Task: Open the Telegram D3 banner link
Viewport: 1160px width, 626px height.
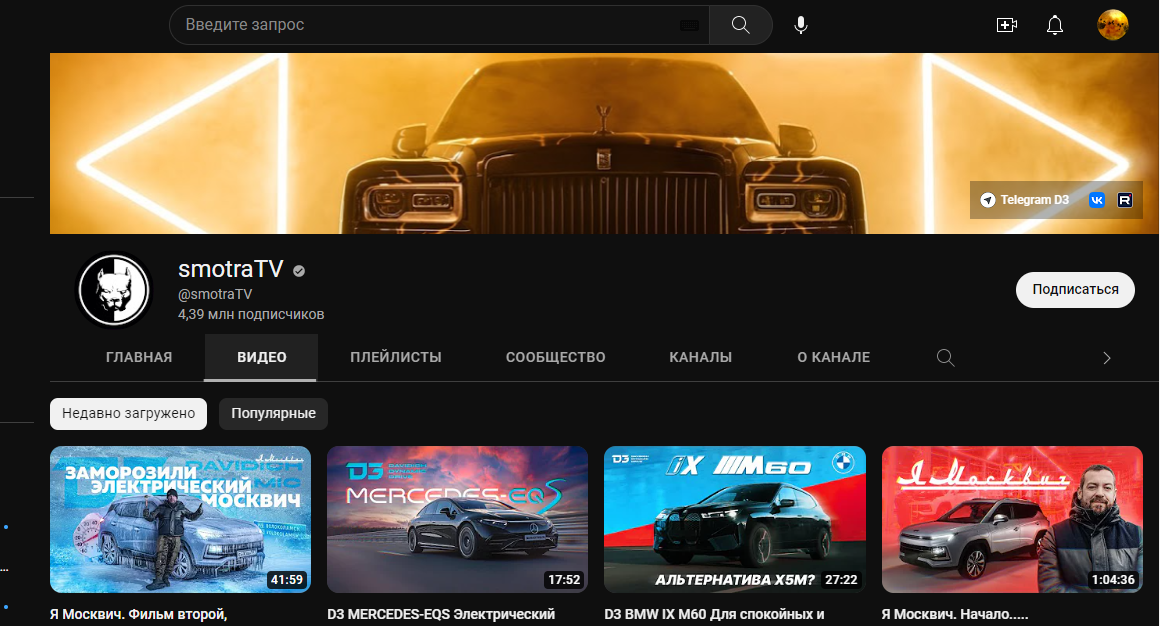Action: pyautogui.click(x=1025, y=200)
